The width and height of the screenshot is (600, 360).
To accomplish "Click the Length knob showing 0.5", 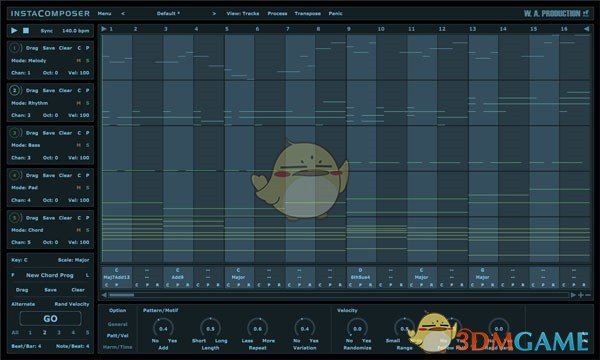I will point(210,329).
